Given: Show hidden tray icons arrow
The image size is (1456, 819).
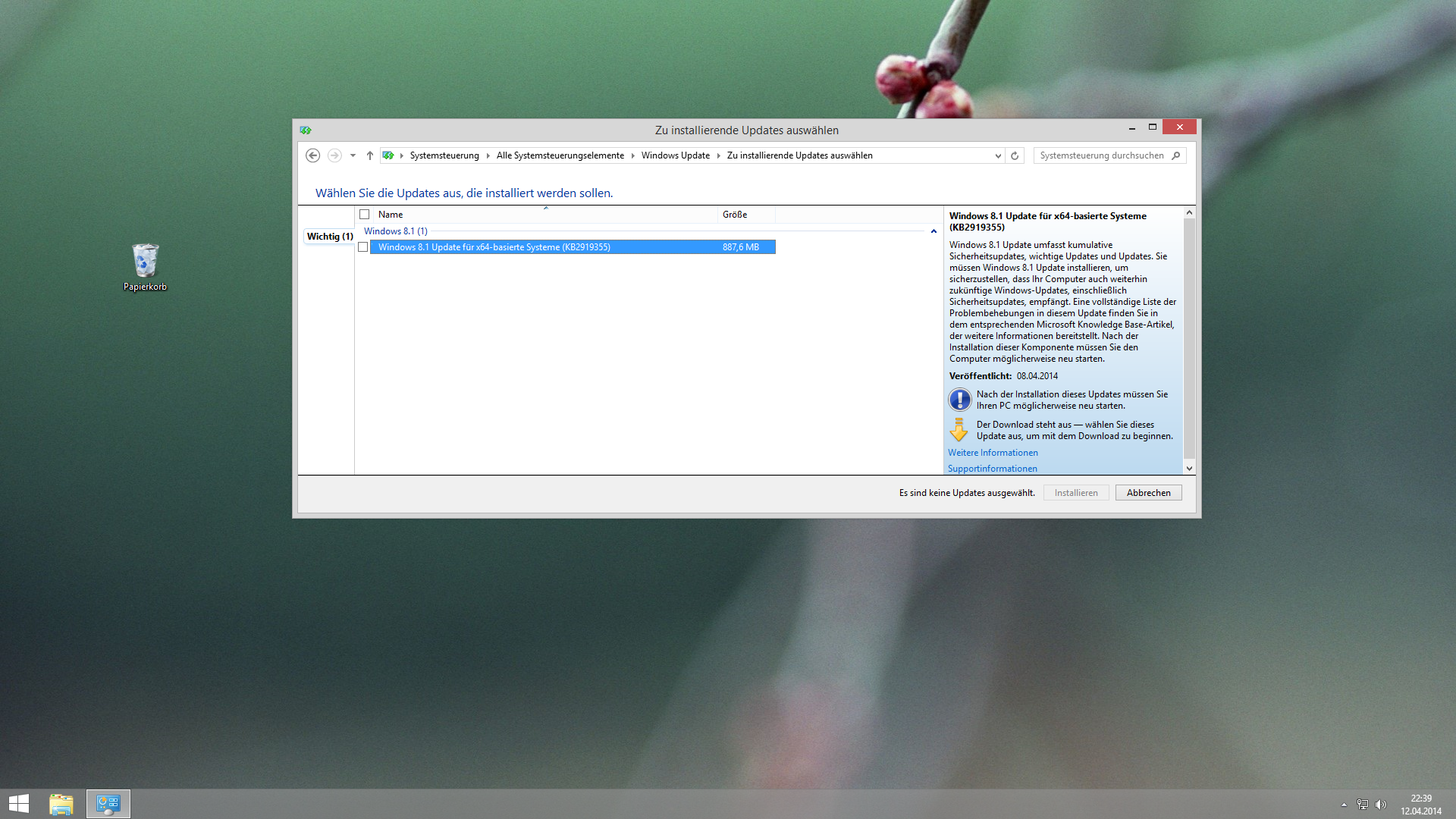Looking at the screenshot, I should (1344, 805).
